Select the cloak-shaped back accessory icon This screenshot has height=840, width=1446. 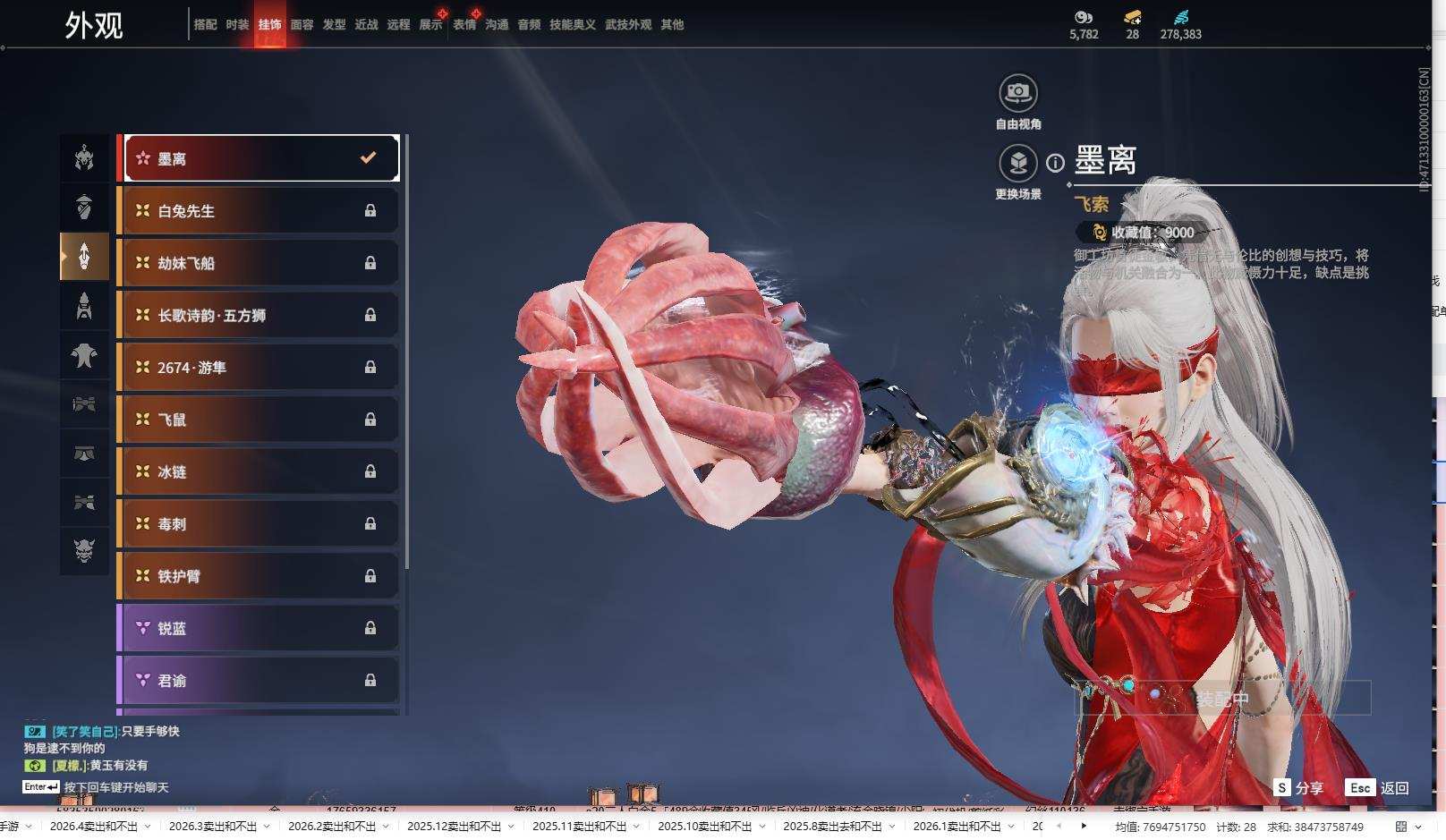(84, 355)
